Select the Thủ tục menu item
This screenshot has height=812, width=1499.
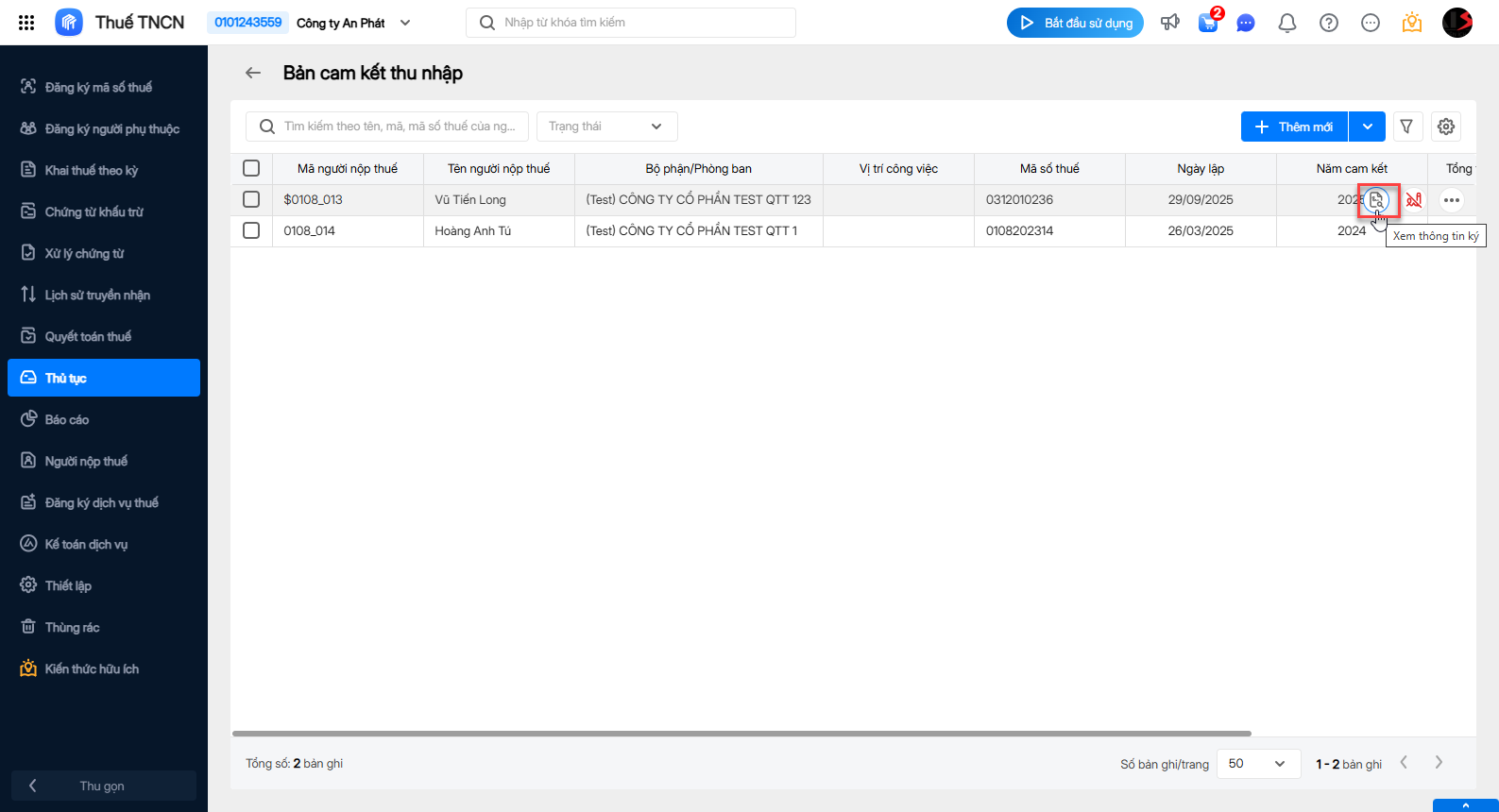[x=104, y=378]
